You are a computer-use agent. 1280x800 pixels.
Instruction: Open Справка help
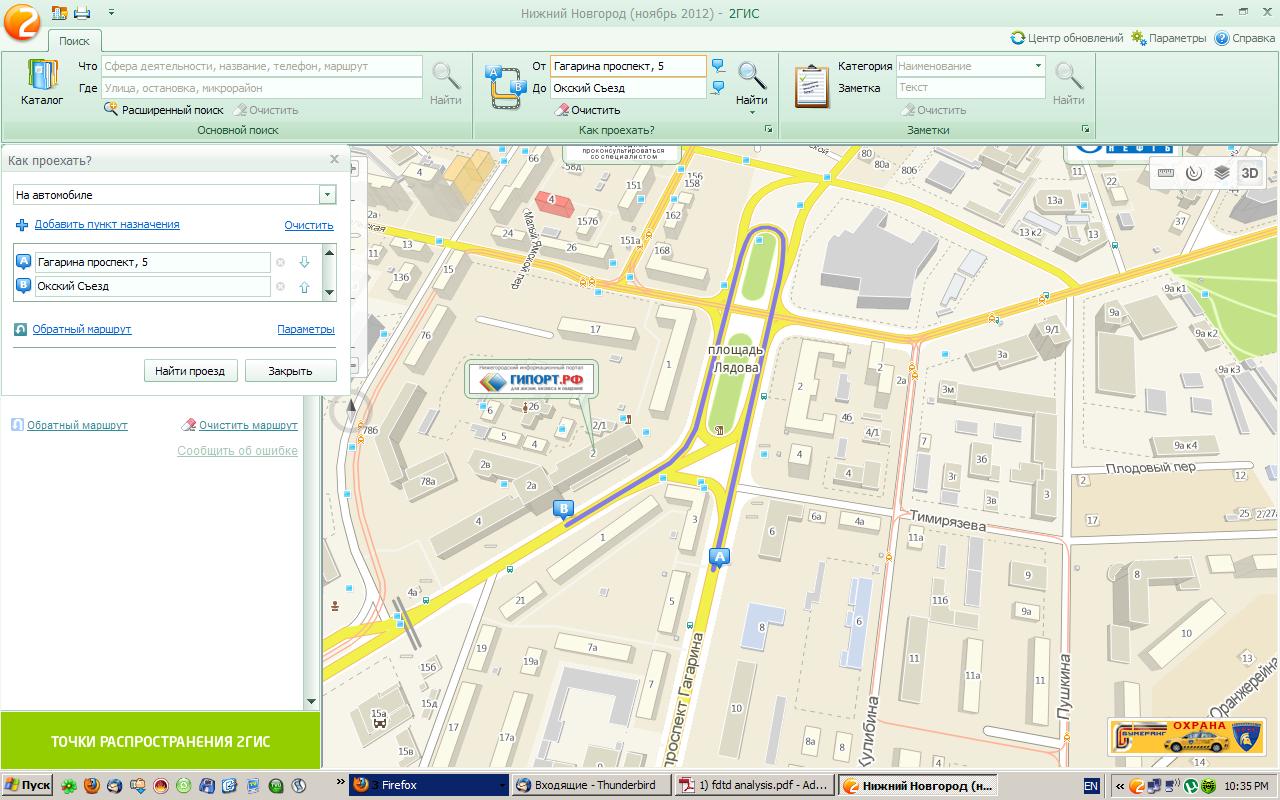coord(1244,38)
